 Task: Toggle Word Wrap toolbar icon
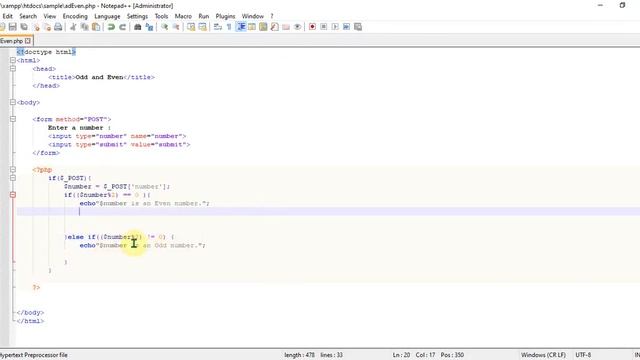pyautogui.click(x=218, y=27)
